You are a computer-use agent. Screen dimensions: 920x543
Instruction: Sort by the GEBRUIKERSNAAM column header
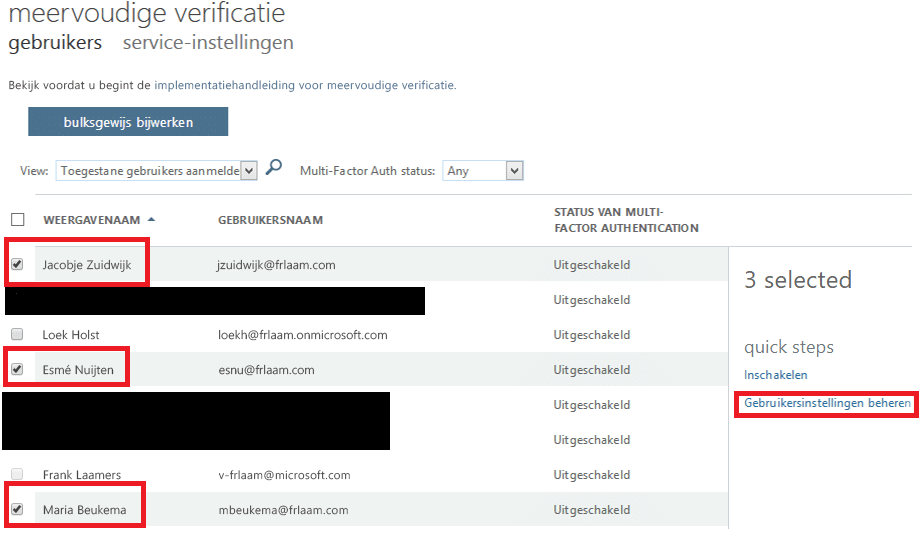pos(270,220)
